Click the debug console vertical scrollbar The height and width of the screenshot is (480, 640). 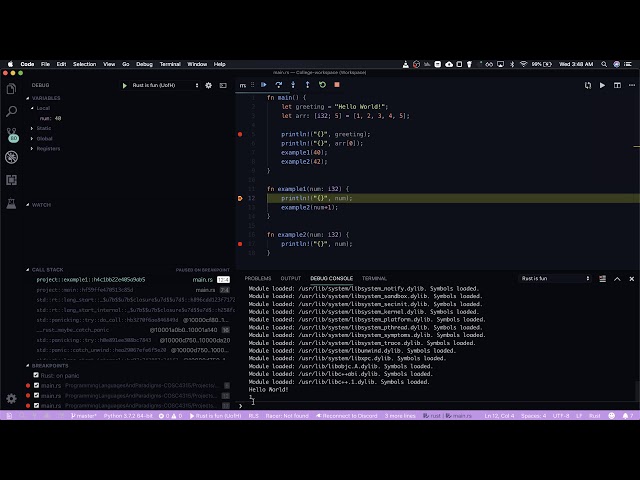[x=637, y=391]
